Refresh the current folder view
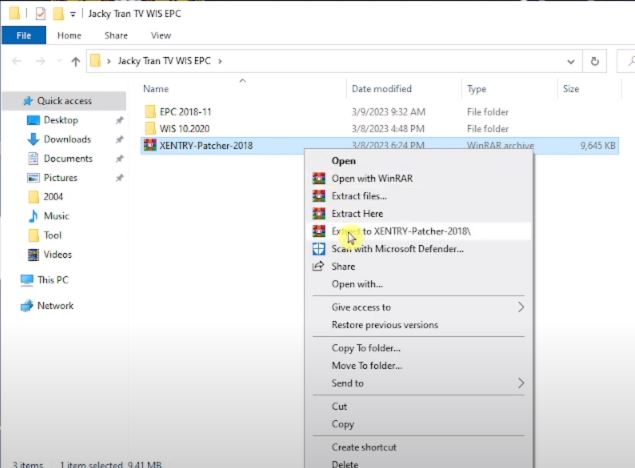Screen dimensions: 635x468 pyautogui.click(x=595, y=62)
